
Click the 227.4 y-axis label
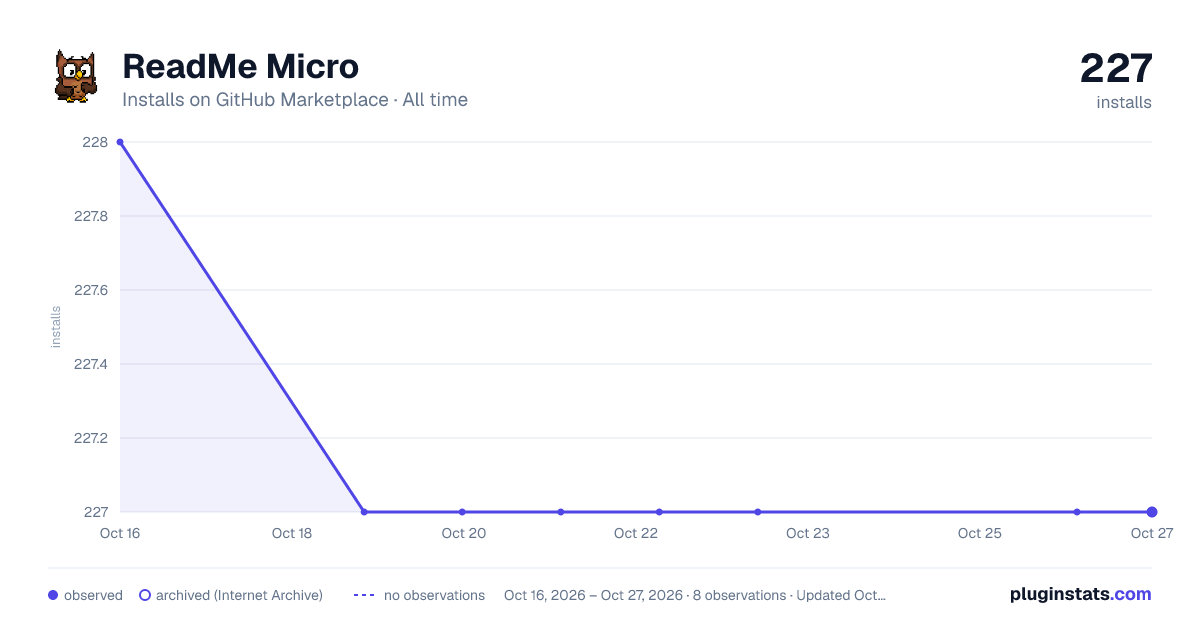(x=91, y=364)
